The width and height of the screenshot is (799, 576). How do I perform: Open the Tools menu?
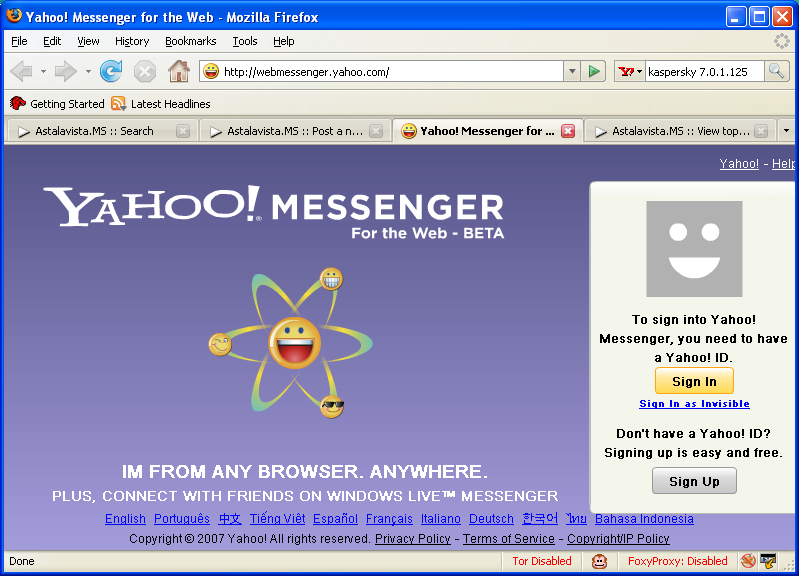click(245, 41)
